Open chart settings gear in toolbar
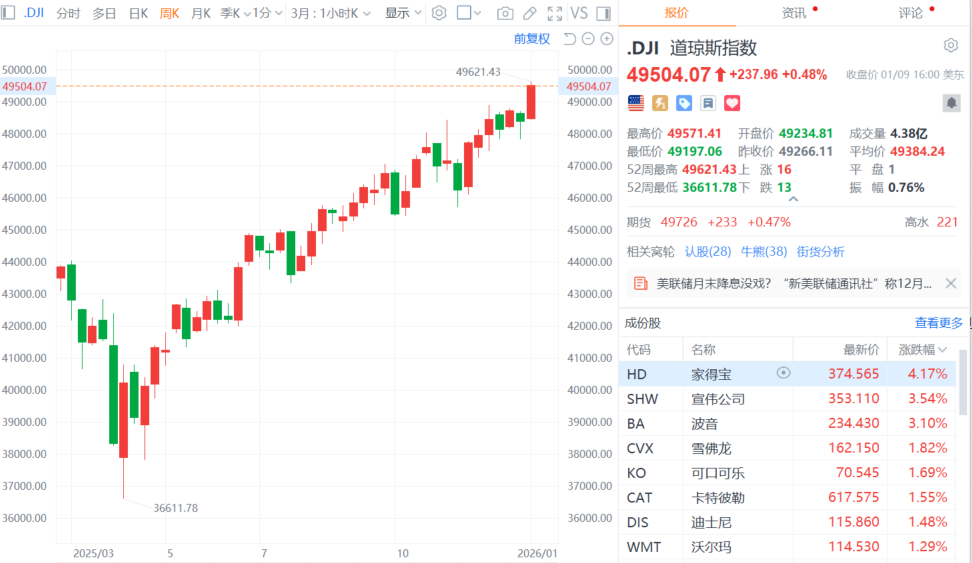Viewport: 972px width, 563px height. [439, 13]
